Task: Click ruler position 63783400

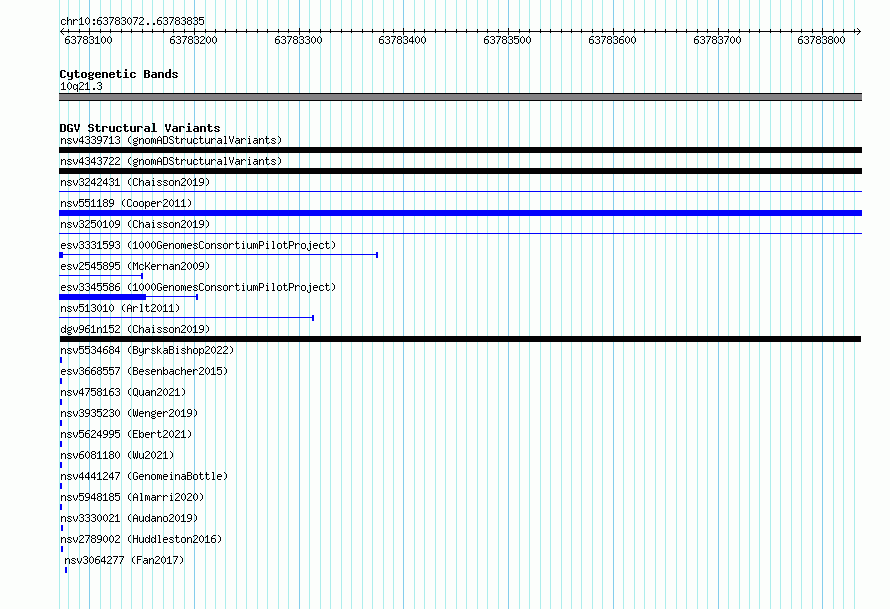Action: (x=402, y=40)
